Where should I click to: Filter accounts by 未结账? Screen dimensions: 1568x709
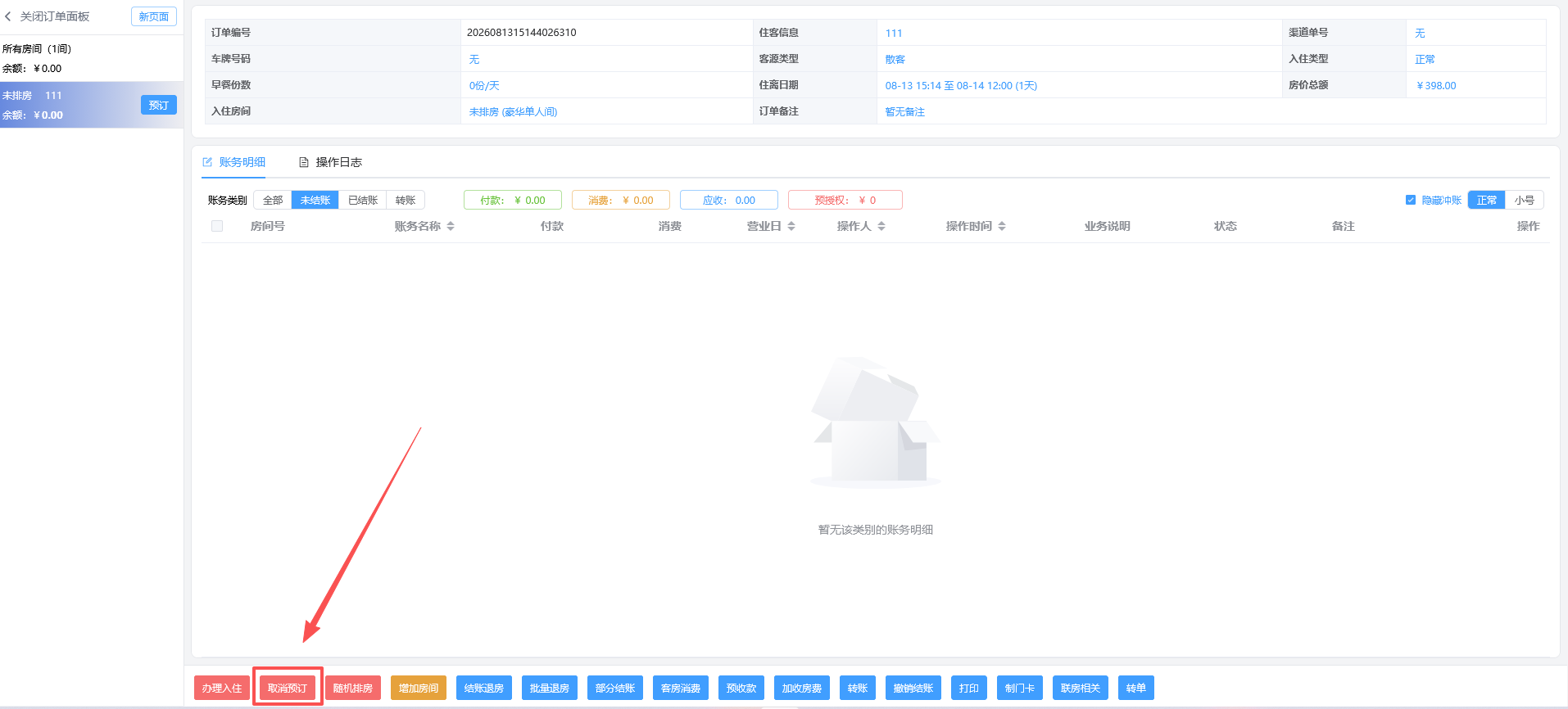tap(315, 200)
